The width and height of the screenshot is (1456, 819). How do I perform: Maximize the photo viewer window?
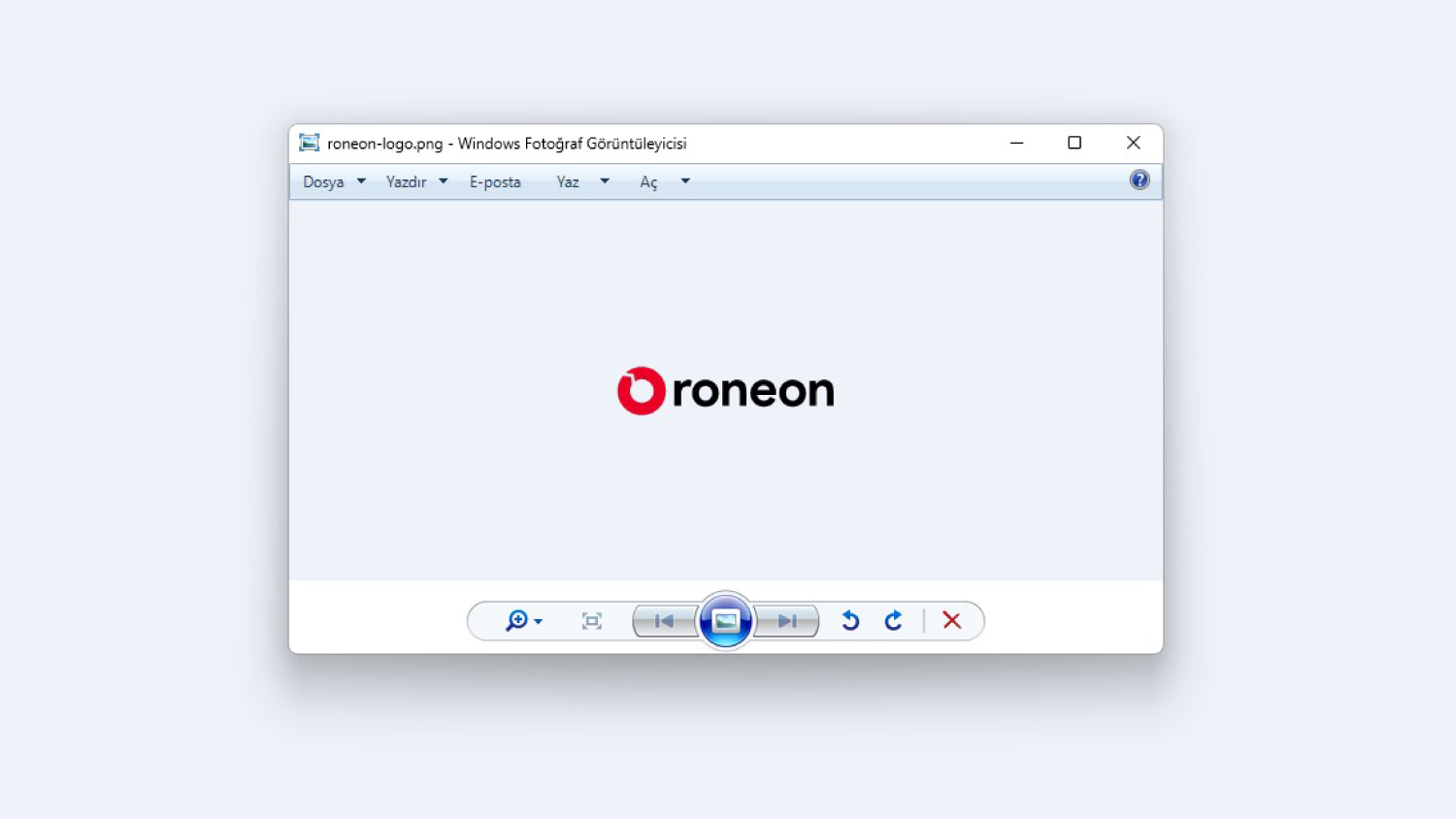[x=1075, y=143]
